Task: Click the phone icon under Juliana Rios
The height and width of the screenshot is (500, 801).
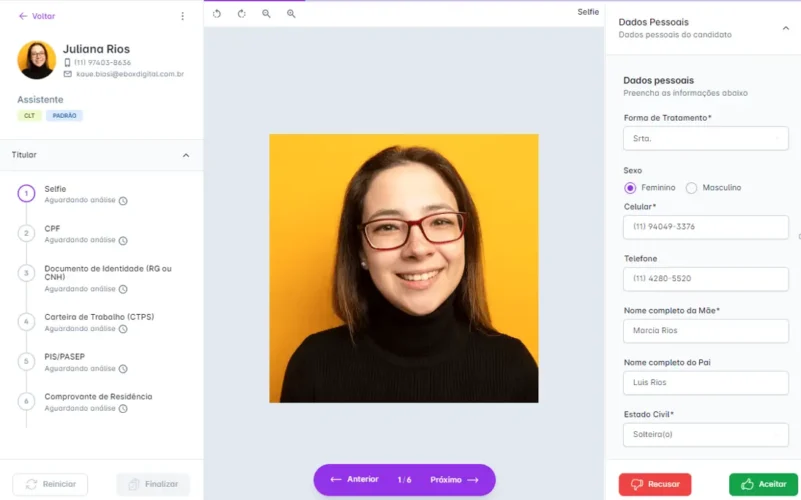Action: pyautogui.click(x=67, y=62)
